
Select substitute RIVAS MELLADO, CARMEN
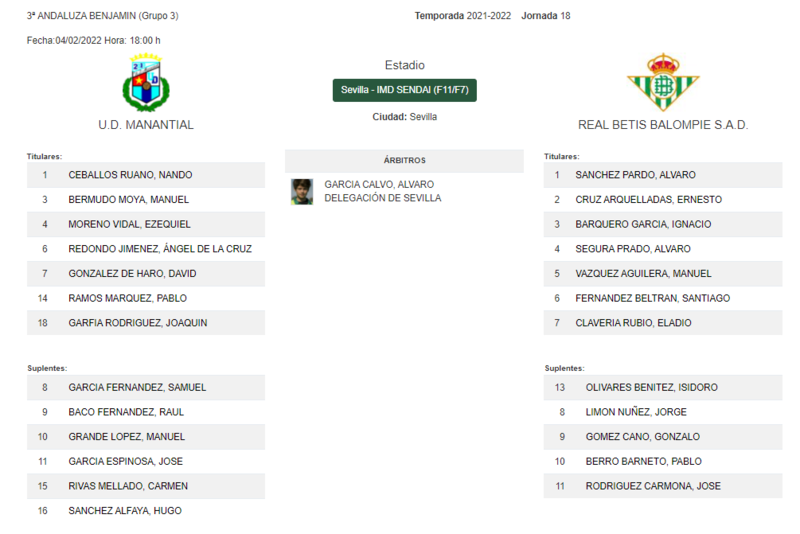pos(146,486)
